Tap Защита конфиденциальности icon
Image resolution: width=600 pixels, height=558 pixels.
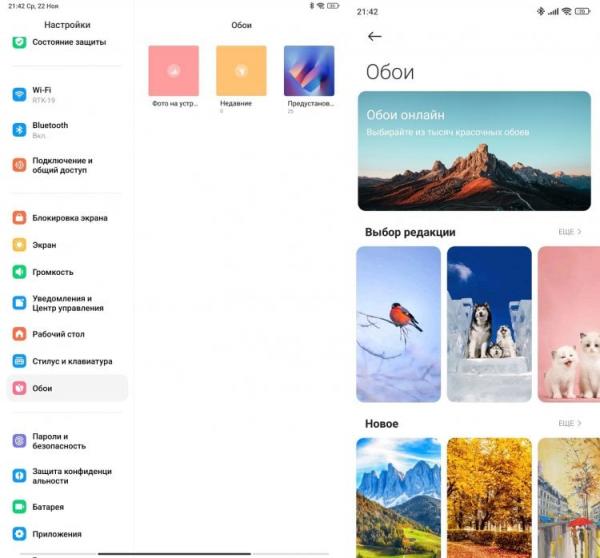pyautogui.click(x=19, y=476)
